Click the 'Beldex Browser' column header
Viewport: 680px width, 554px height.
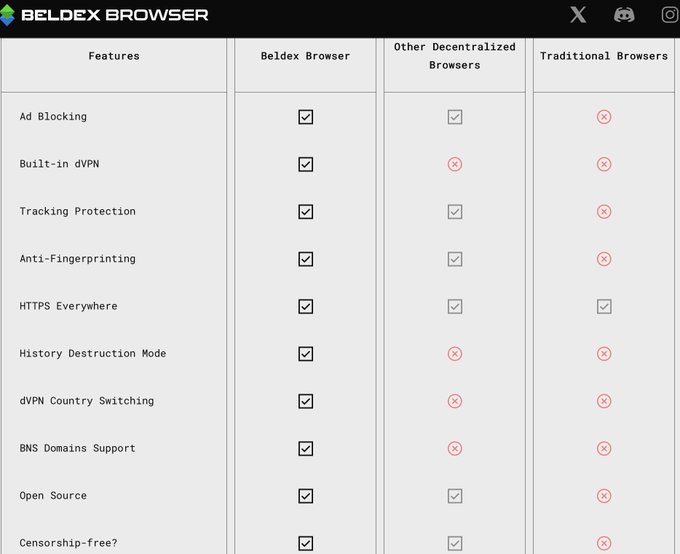305,56
